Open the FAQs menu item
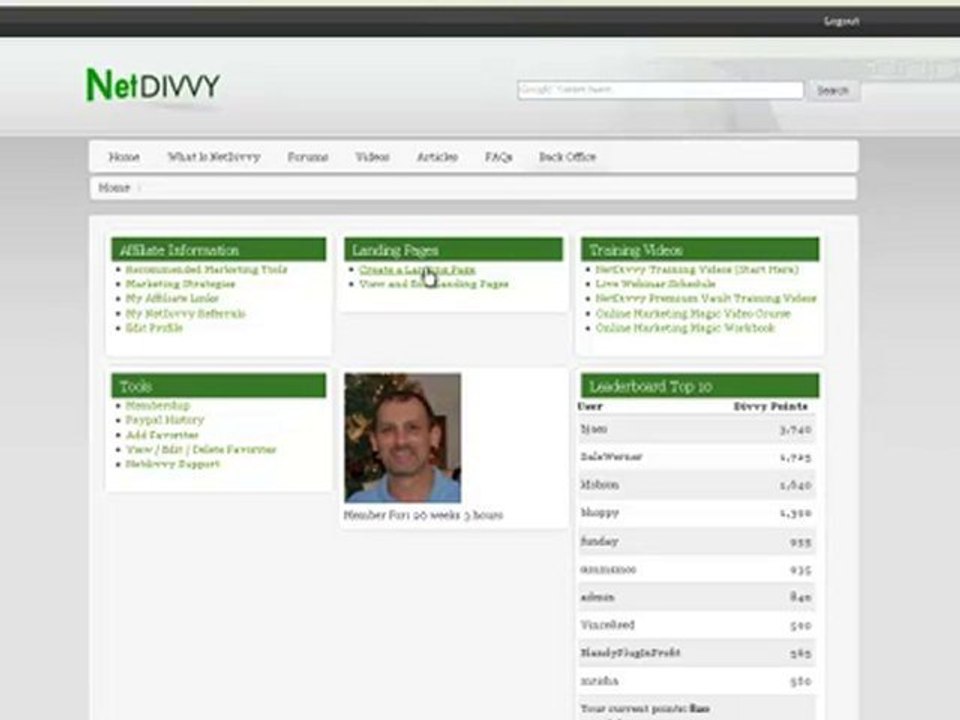Image resolution: width=960 pixels, height=720 pixels. tap(498, 157)
